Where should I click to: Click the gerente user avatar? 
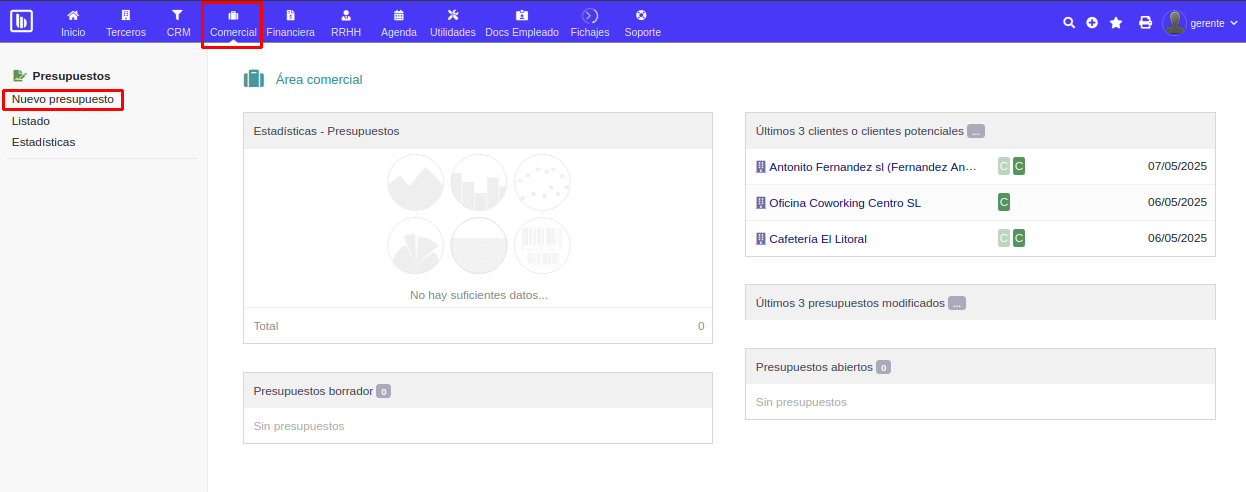1174,22
